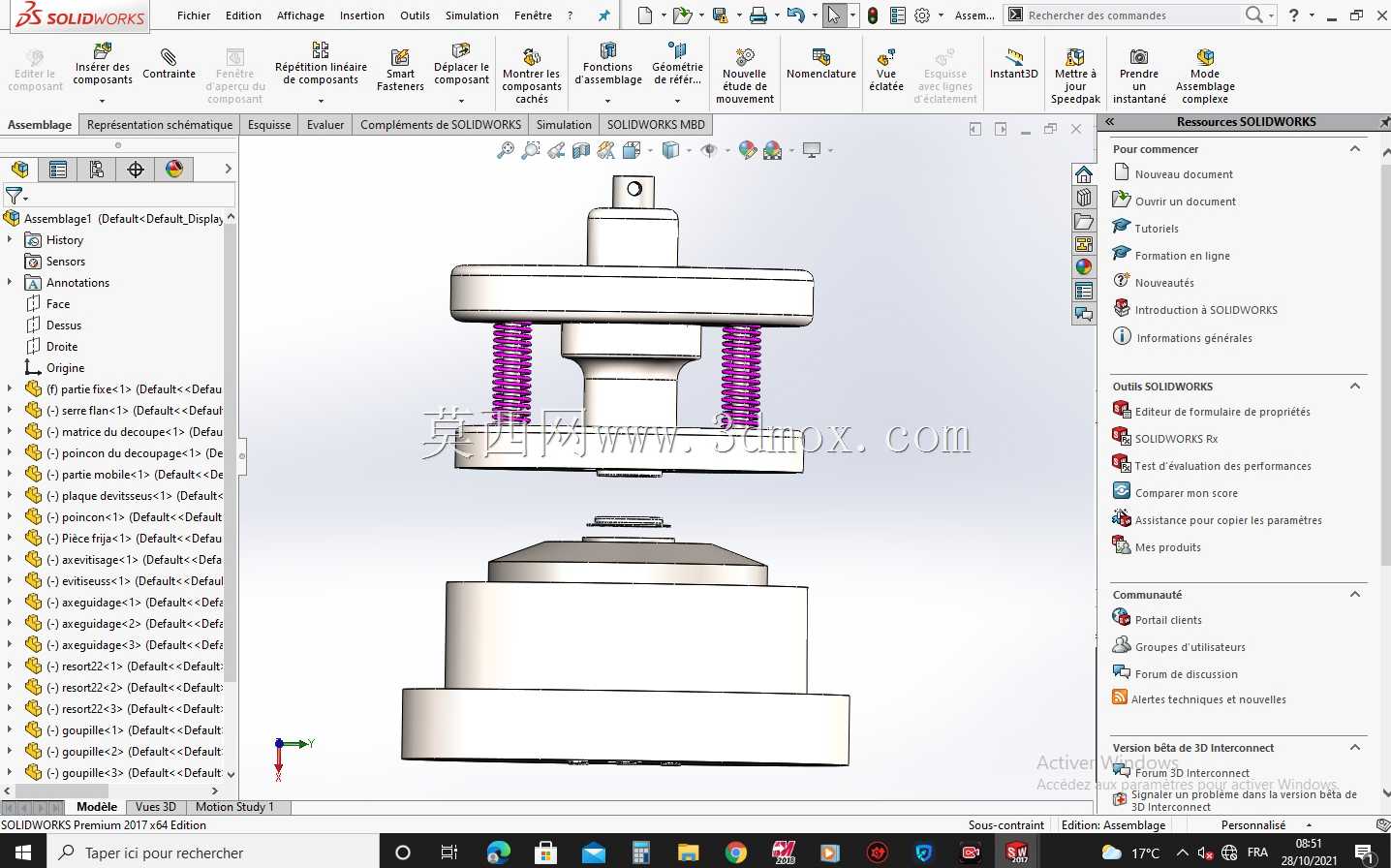1391x868 pixels.
Task: Open the Insertion menu
Action: click(361, 15)
